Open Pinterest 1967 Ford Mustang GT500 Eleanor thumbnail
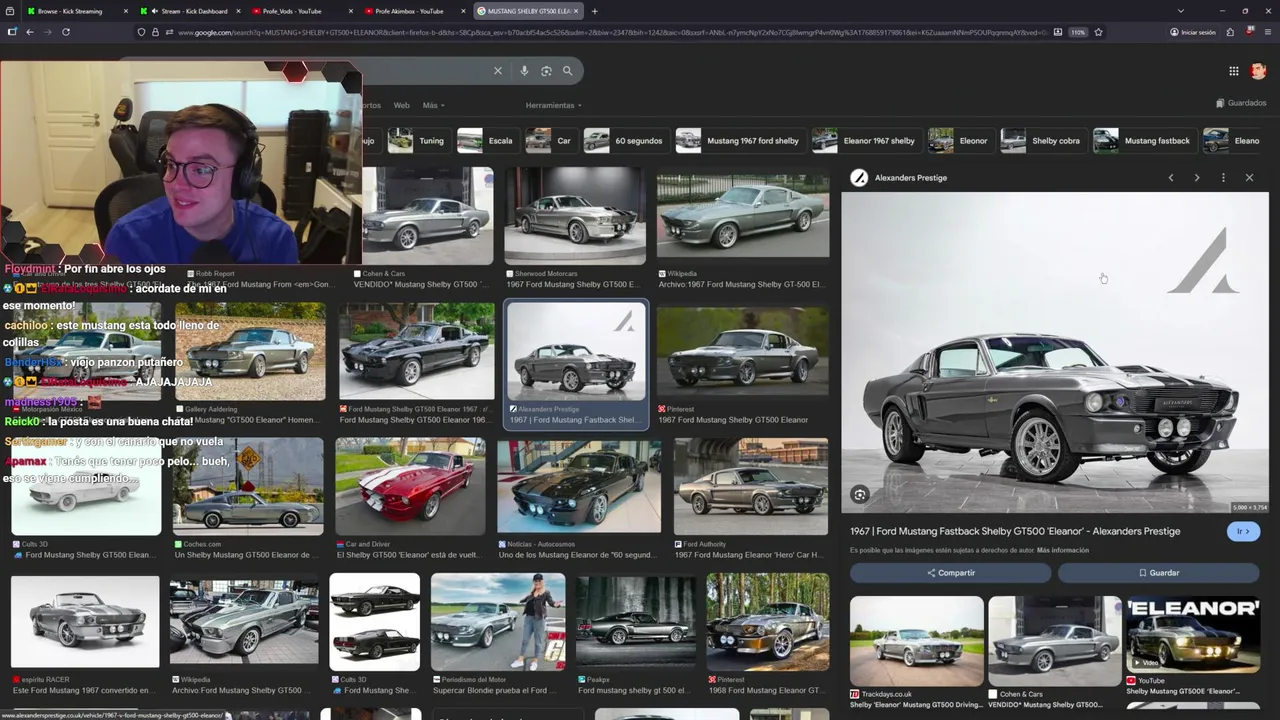The image size is (1280, 720). click(x=743, y=350)
